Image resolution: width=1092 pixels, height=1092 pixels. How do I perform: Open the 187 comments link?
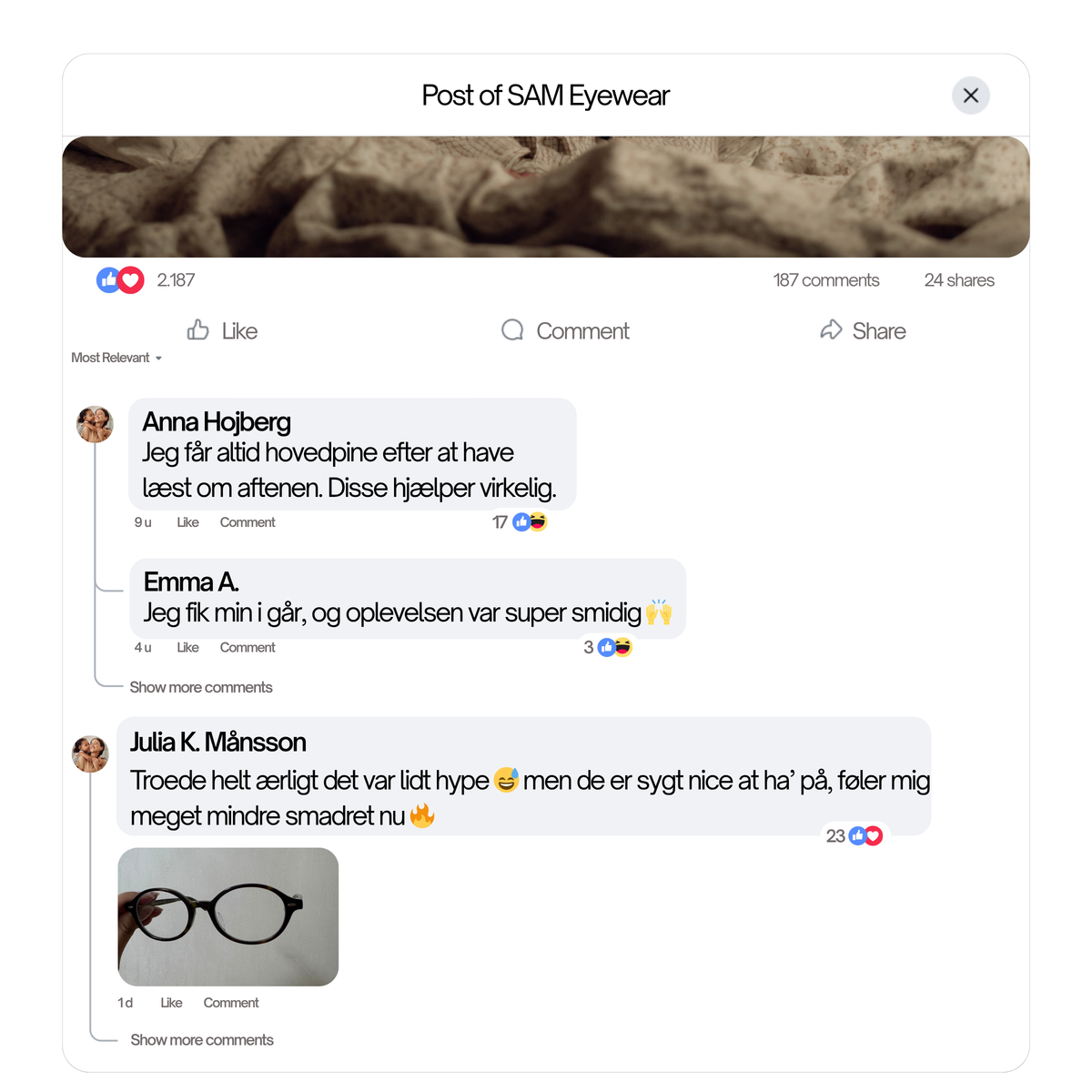pyautogui.click(x=826, y=280)
